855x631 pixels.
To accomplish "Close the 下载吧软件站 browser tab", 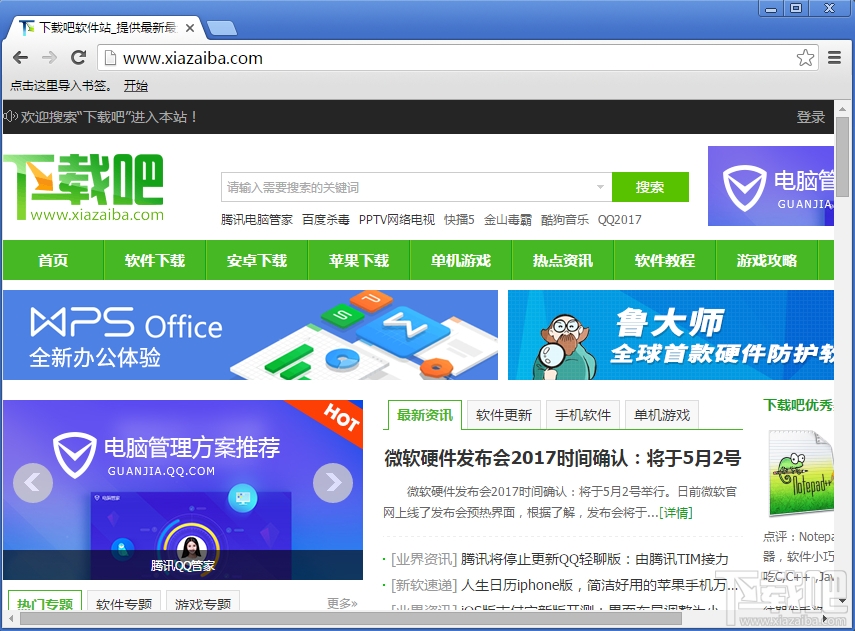I will pos(190,28).
